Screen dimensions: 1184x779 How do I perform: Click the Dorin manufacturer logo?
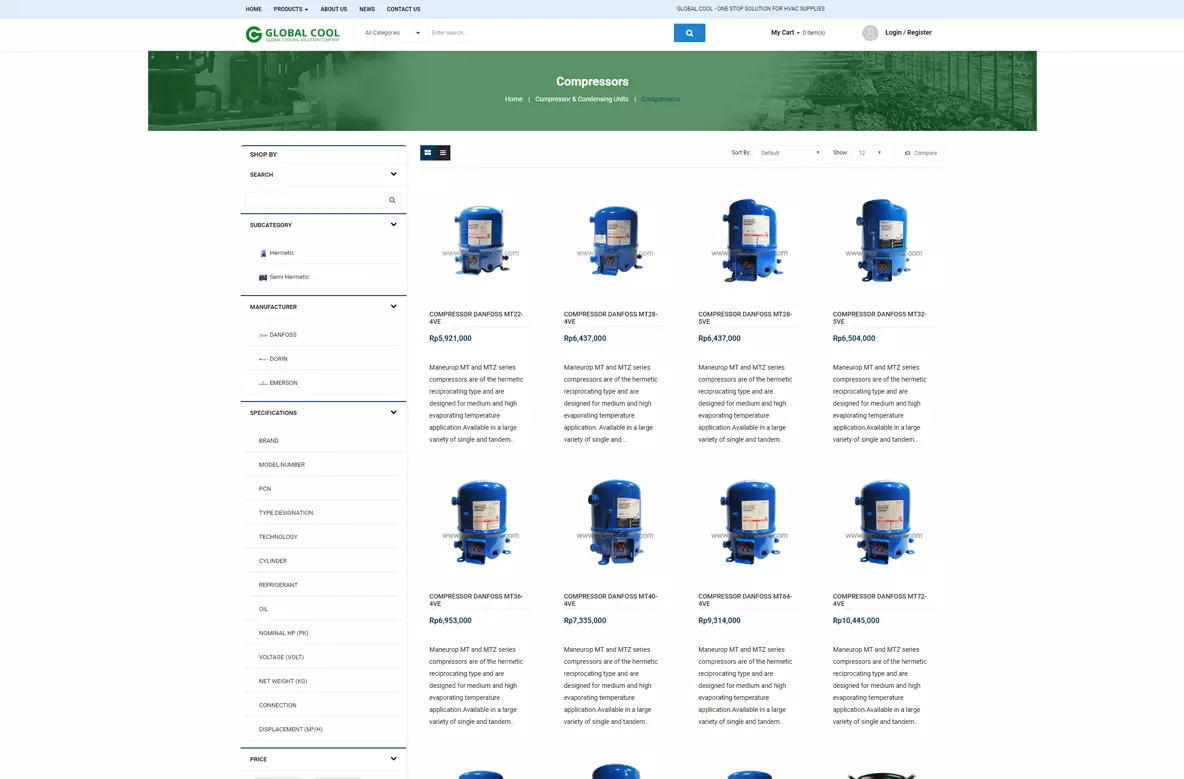263,359
